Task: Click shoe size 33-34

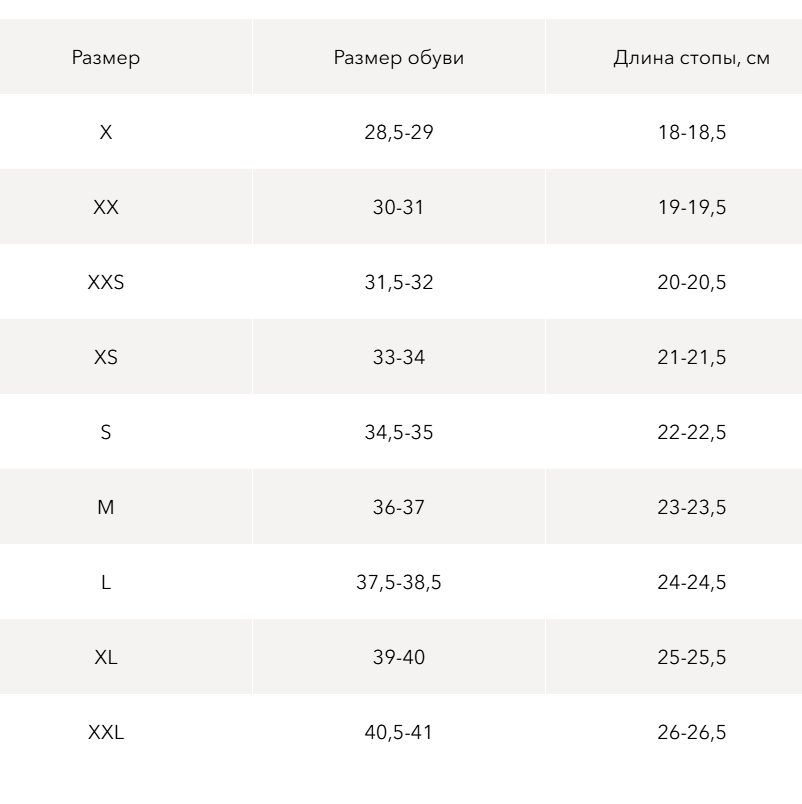Action: tap(398, 358)
